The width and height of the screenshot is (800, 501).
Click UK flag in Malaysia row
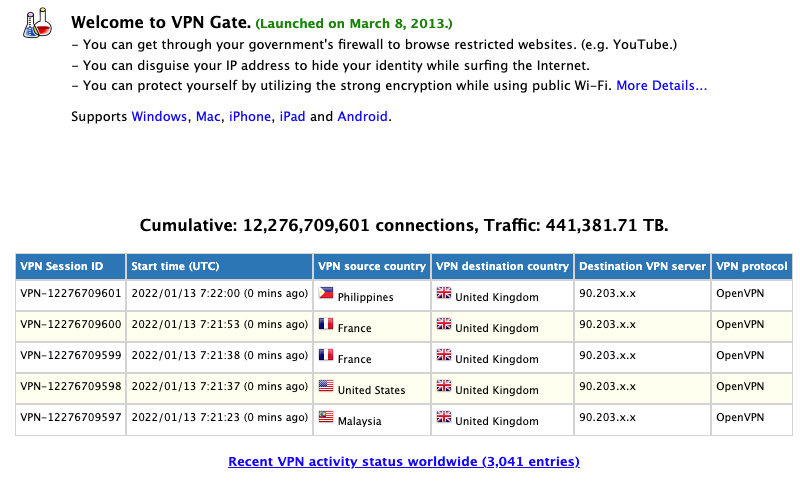coord(443,417)
